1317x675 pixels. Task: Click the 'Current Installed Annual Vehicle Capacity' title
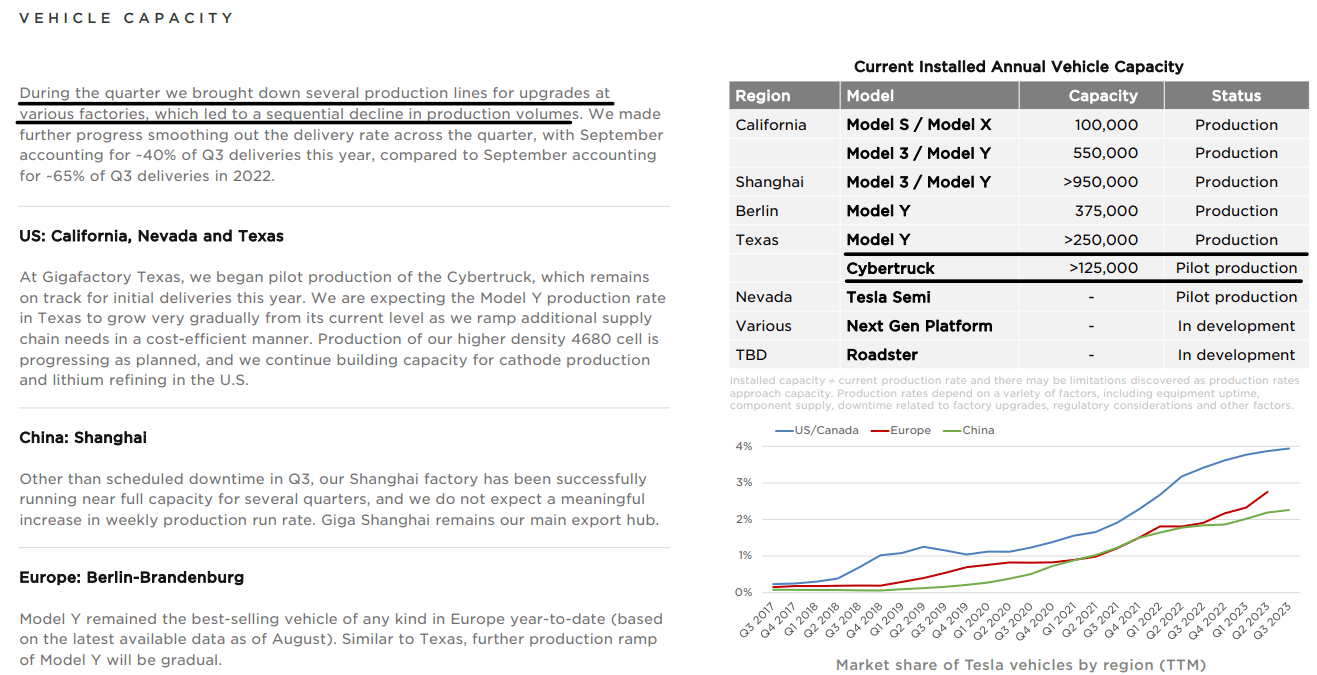pos(1018,67)
